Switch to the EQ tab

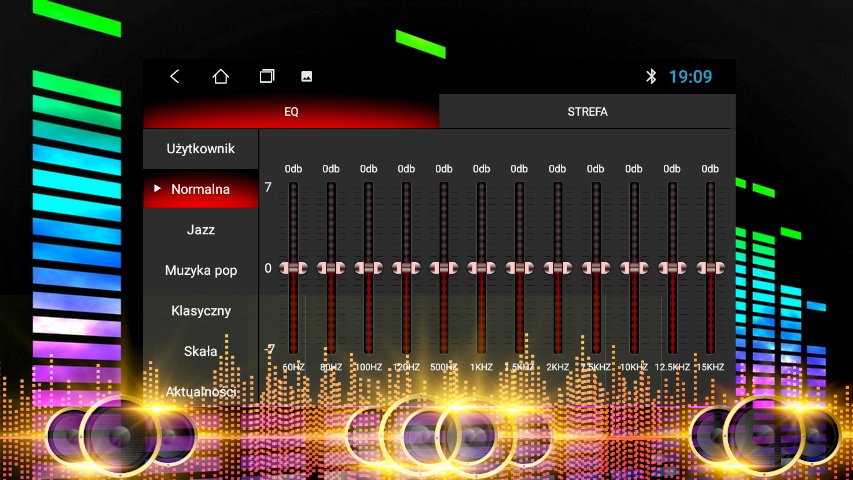(x=291, y=112)
